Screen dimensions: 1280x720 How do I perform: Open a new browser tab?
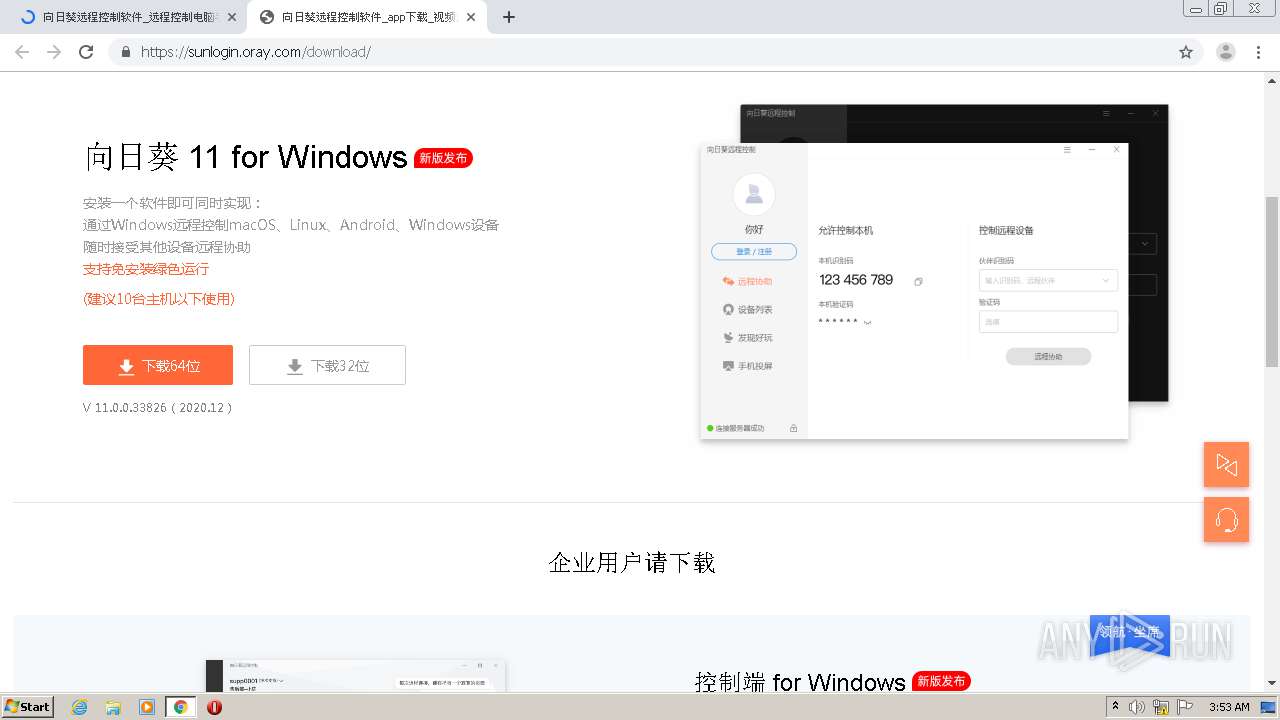click(x=509, y=17)
